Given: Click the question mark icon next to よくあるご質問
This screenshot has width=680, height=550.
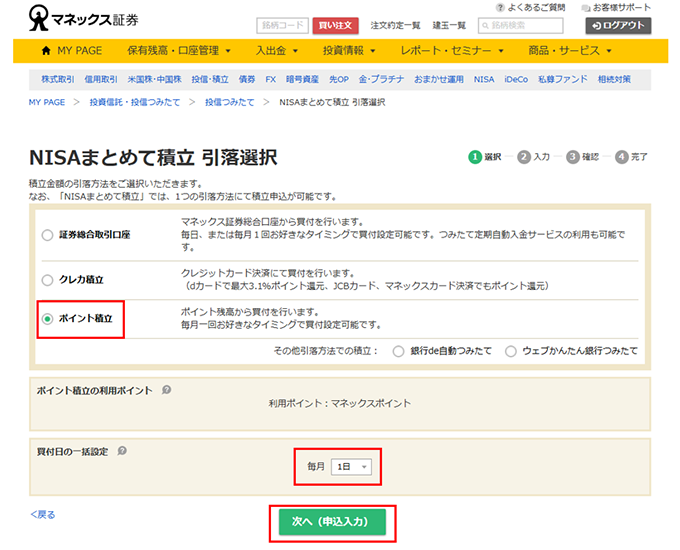Looking at the screenshot, I should click(x=500, y=7).
